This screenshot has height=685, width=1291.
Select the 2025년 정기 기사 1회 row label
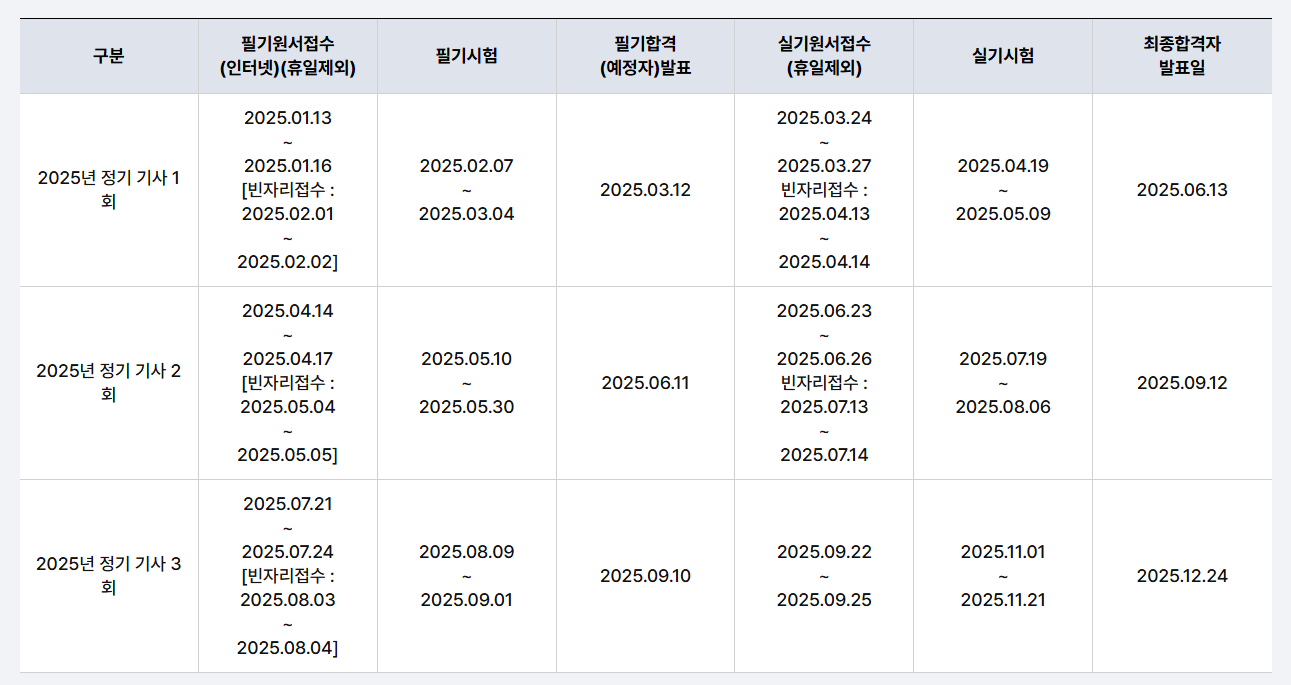(x=108, y=190)
